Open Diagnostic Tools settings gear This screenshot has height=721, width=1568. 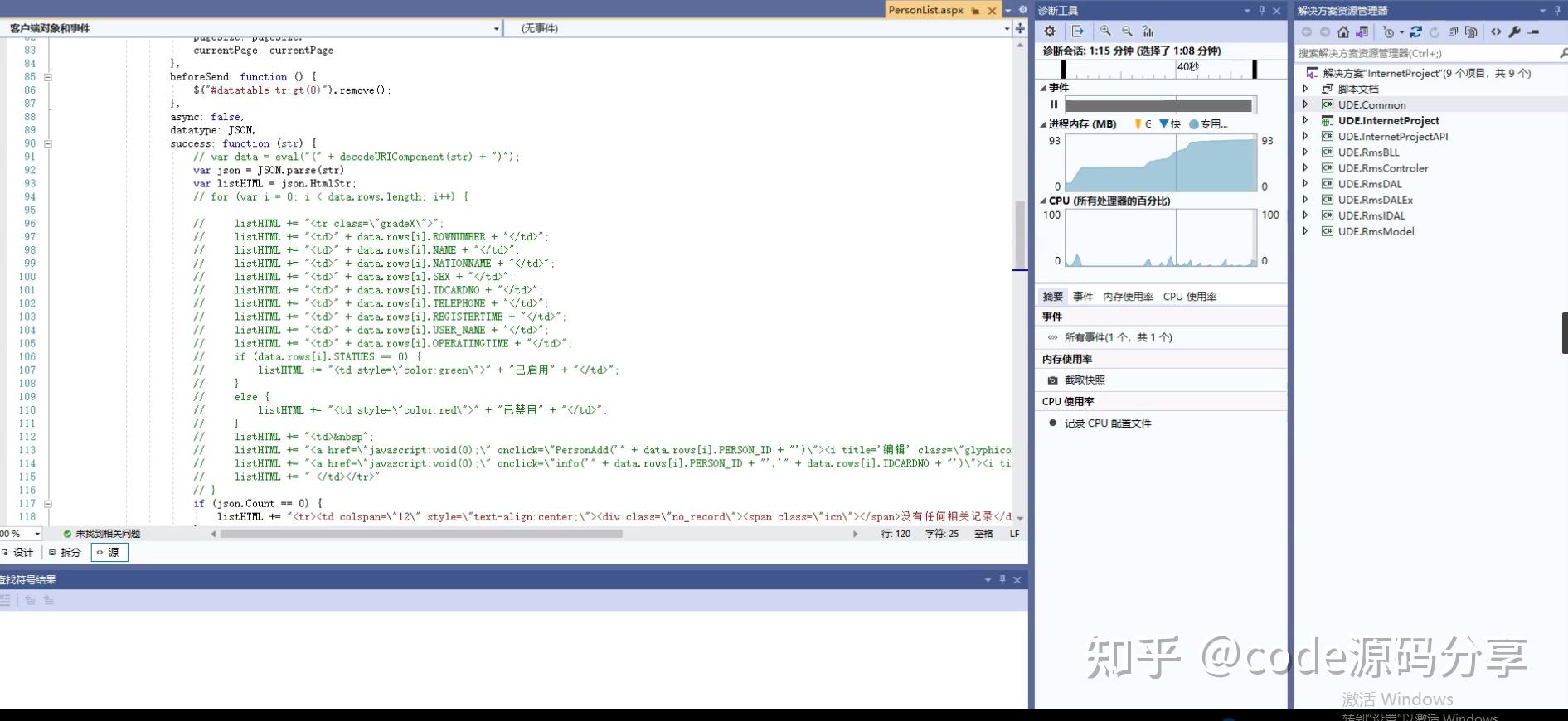click(1050, 31)
